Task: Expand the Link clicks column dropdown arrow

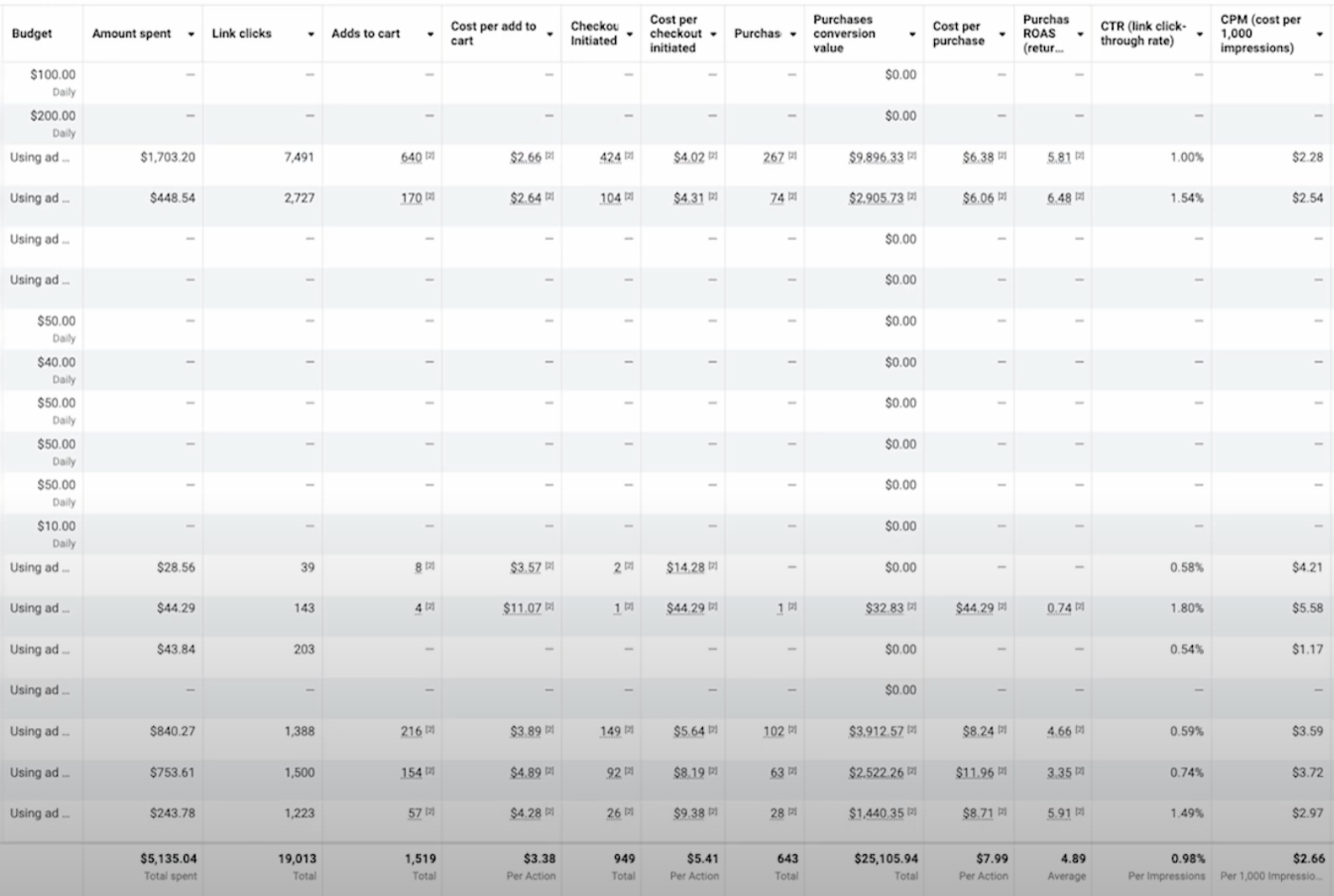Action: click(311, 34)
